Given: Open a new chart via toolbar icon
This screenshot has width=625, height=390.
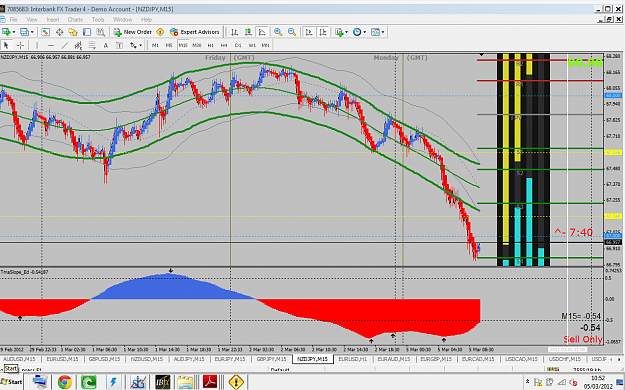Looking at the screenshot, I should pos(6,32).
